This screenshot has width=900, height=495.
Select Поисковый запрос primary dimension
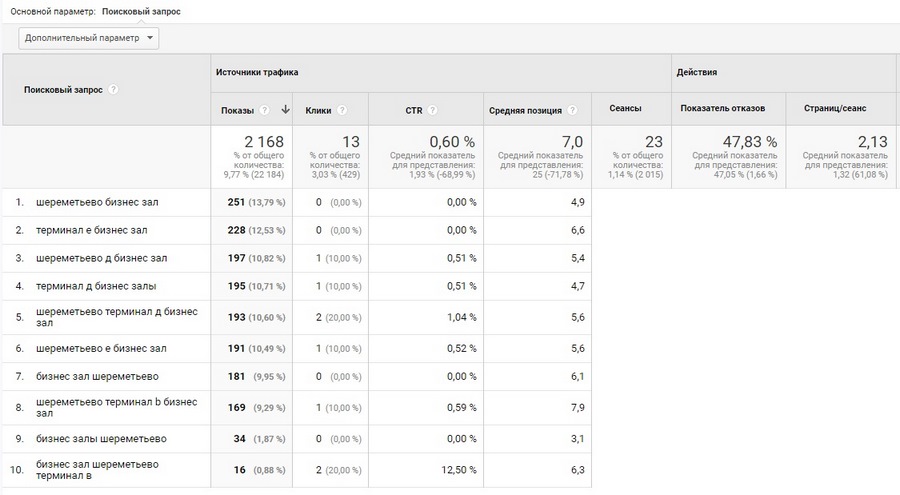pyautogui.click(x=141, y=11)
